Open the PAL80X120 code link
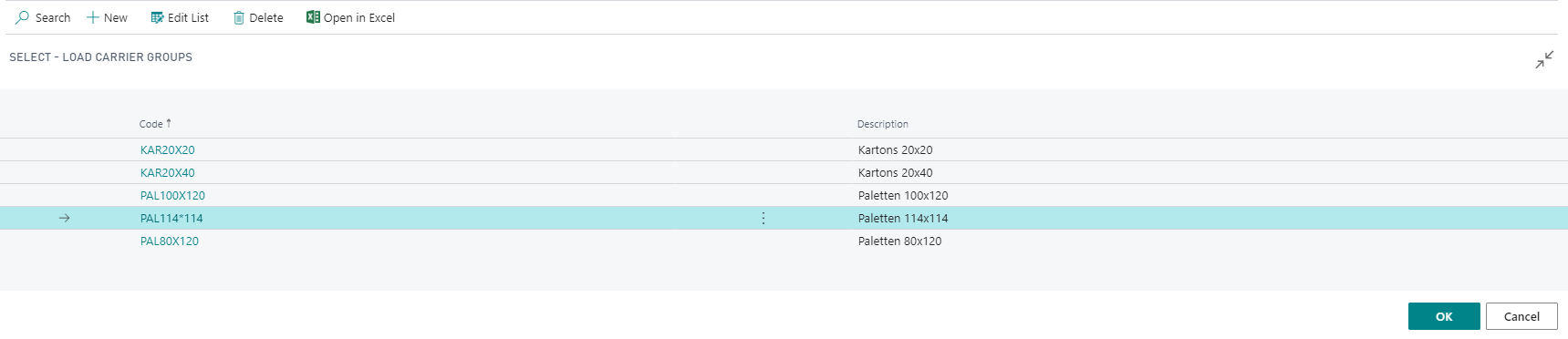This screenshot has width=1568, height=339. tap(170, 241)
